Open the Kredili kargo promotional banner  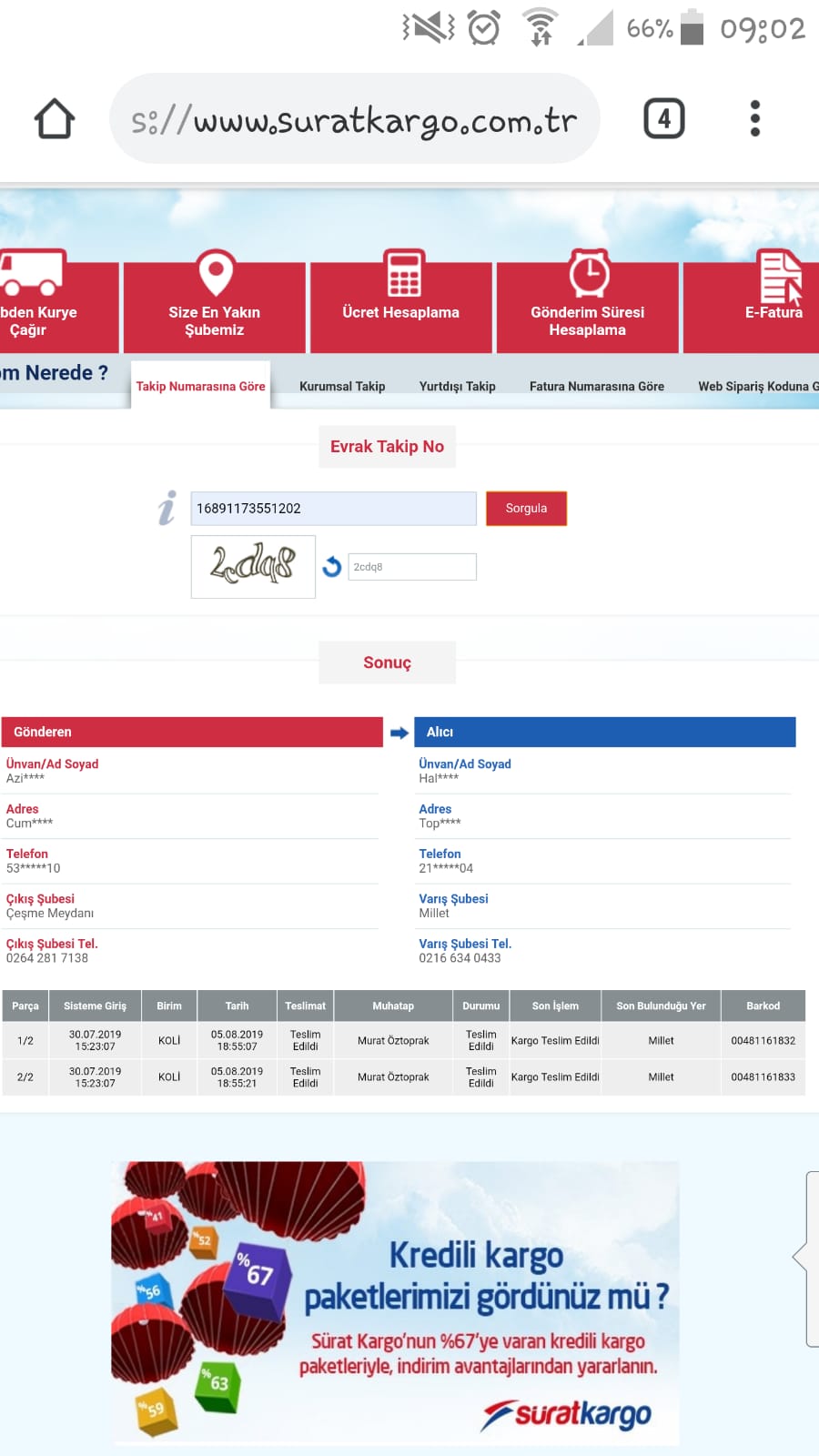(396, 1303)
